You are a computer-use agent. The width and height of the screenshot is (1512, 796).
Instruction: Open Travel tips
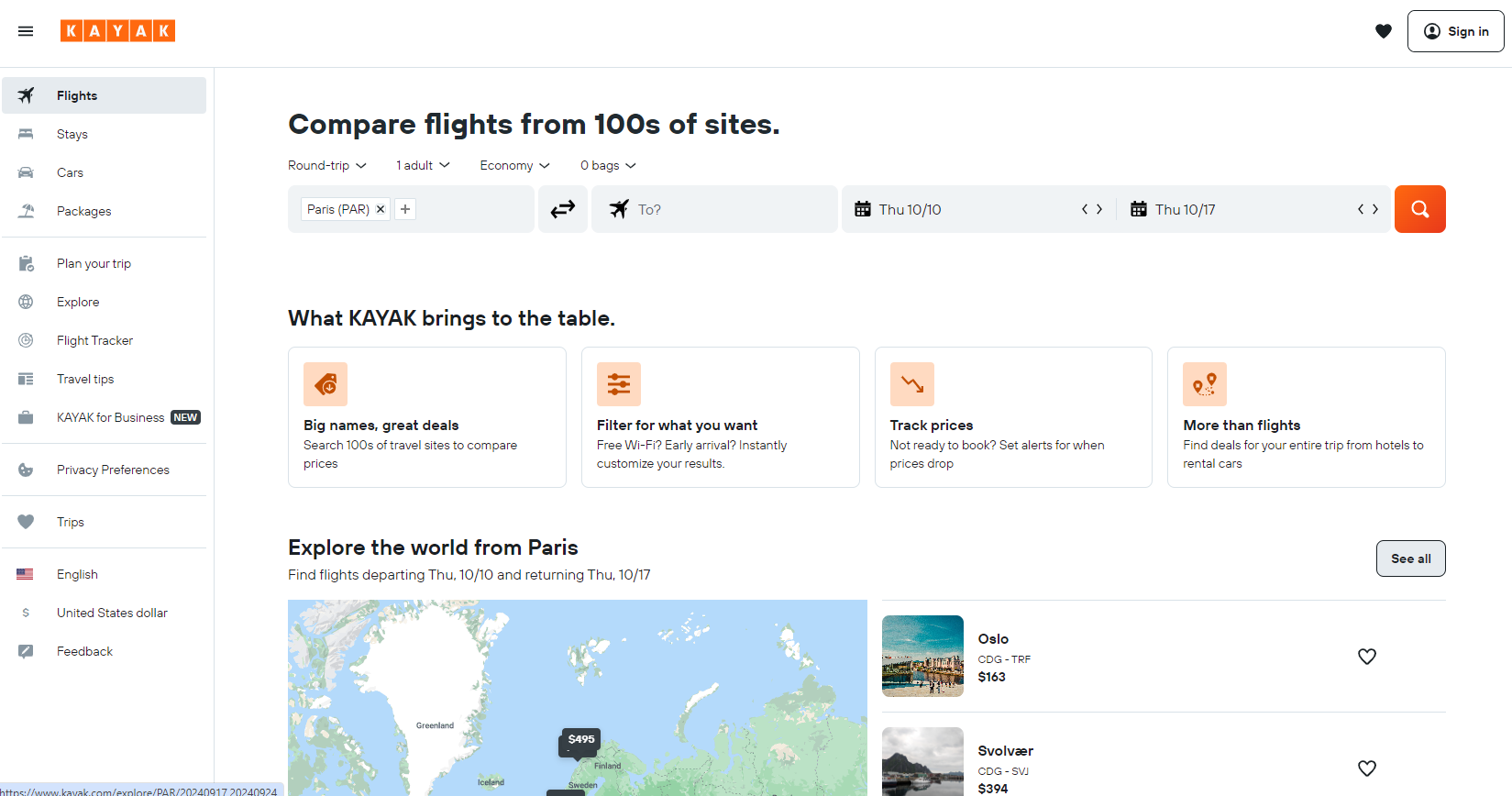click(x=104, y=379)
